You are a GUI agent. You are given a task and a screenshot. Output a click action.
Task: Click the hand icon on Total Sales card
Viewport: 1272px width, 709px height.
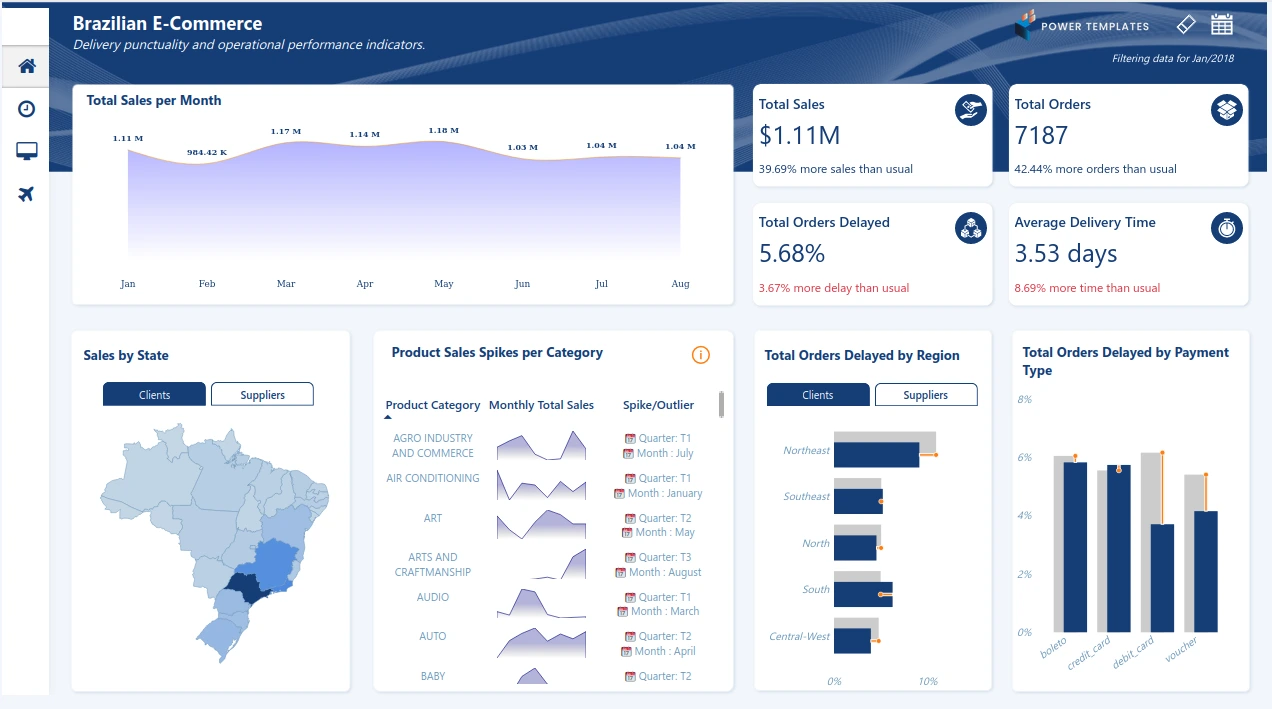tap(970, 110)
